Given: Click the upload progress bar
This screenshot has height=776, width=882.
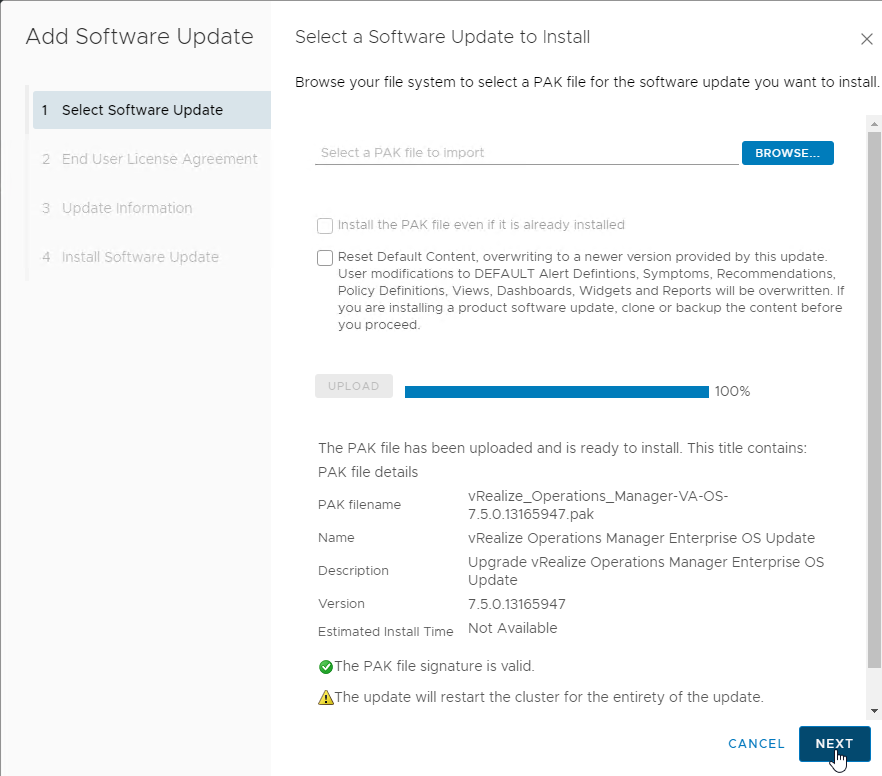Looking at the screenshot, I should (x=557, y=392).
